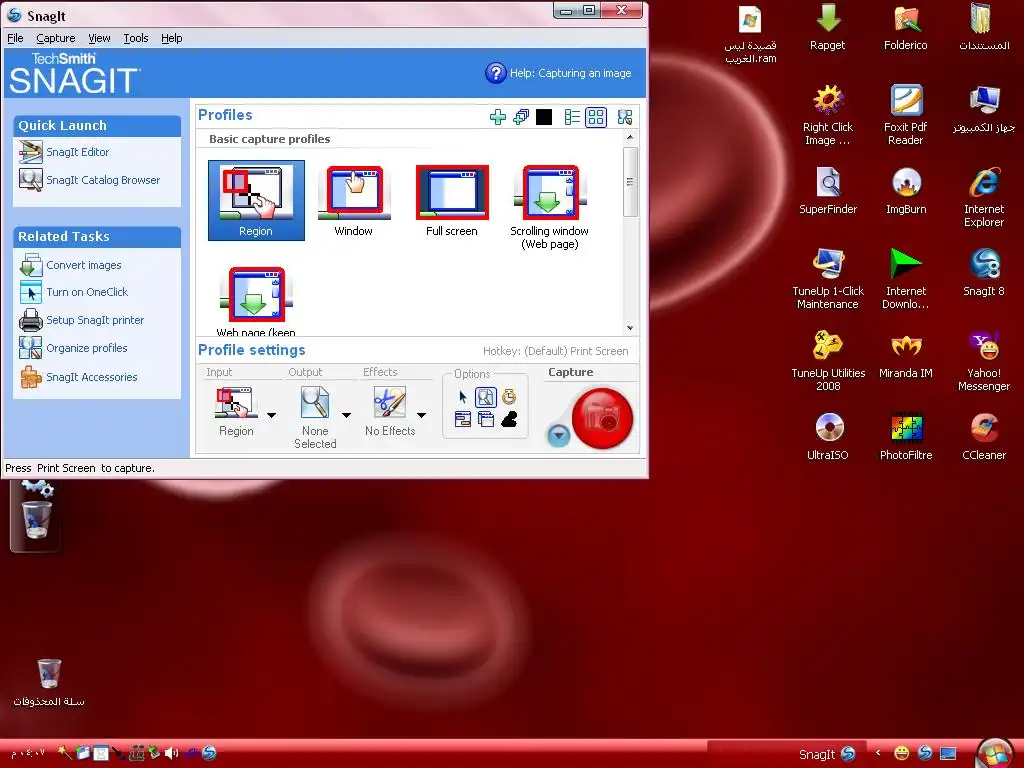Toggle the multiple windows capture option
This screenshot has width=1024, height=768.
[486, 419]
